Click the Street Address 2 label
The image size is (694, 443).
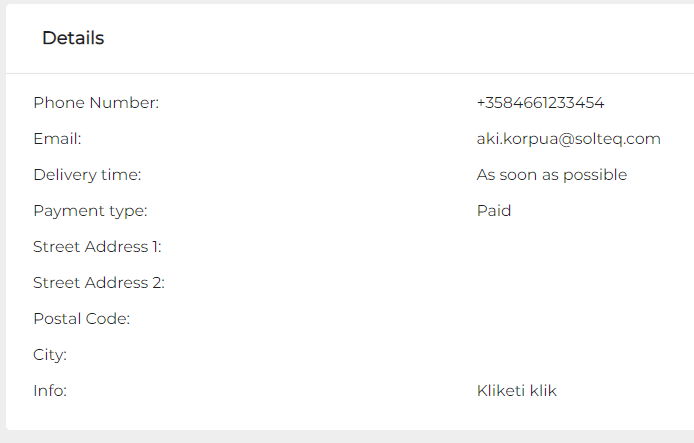pyautogui.click(x=98, y=283)
